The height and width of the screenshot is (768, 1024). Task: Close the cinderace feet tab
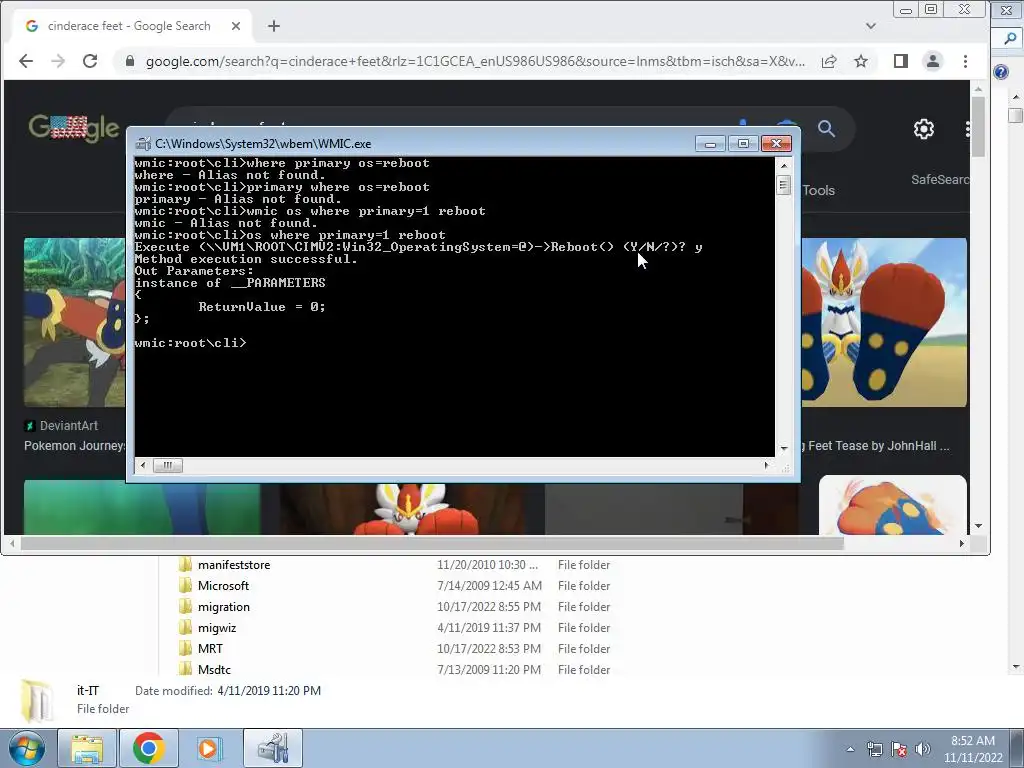[x=236, y=26]
